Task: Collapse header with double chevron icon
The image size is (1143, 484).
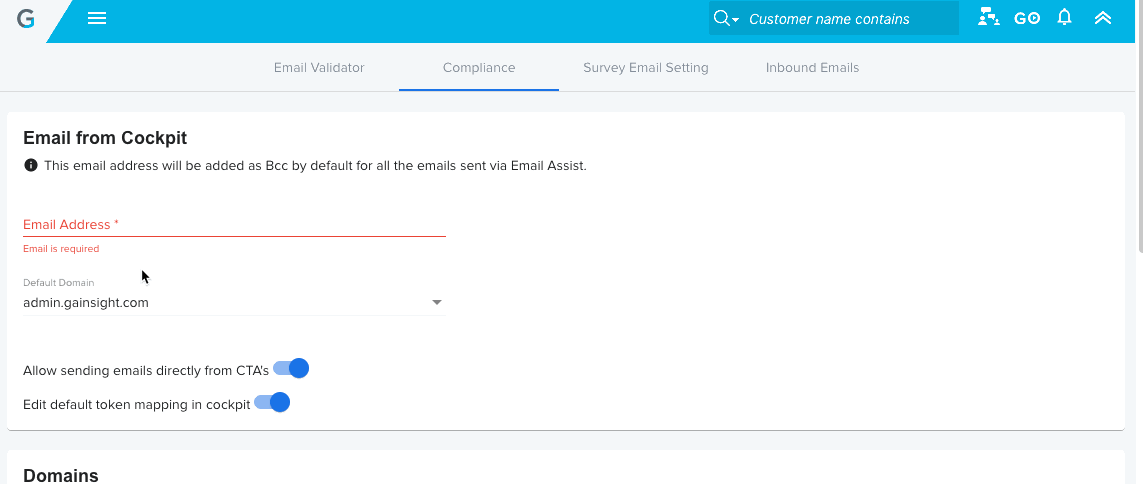Action: [x=1103, y=18]
